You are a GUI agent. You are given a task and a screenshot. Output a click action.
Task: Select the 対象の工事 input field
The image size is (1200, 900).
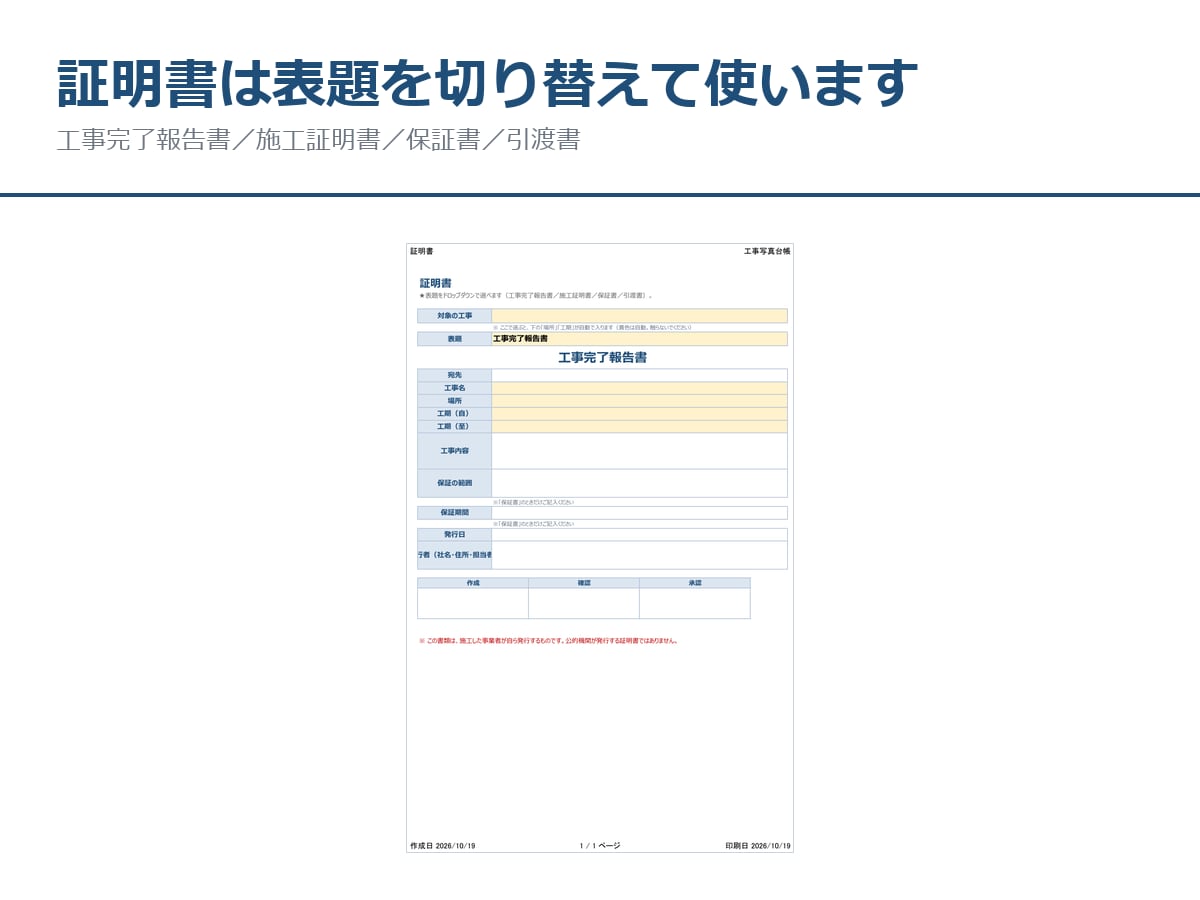[639, 316]
